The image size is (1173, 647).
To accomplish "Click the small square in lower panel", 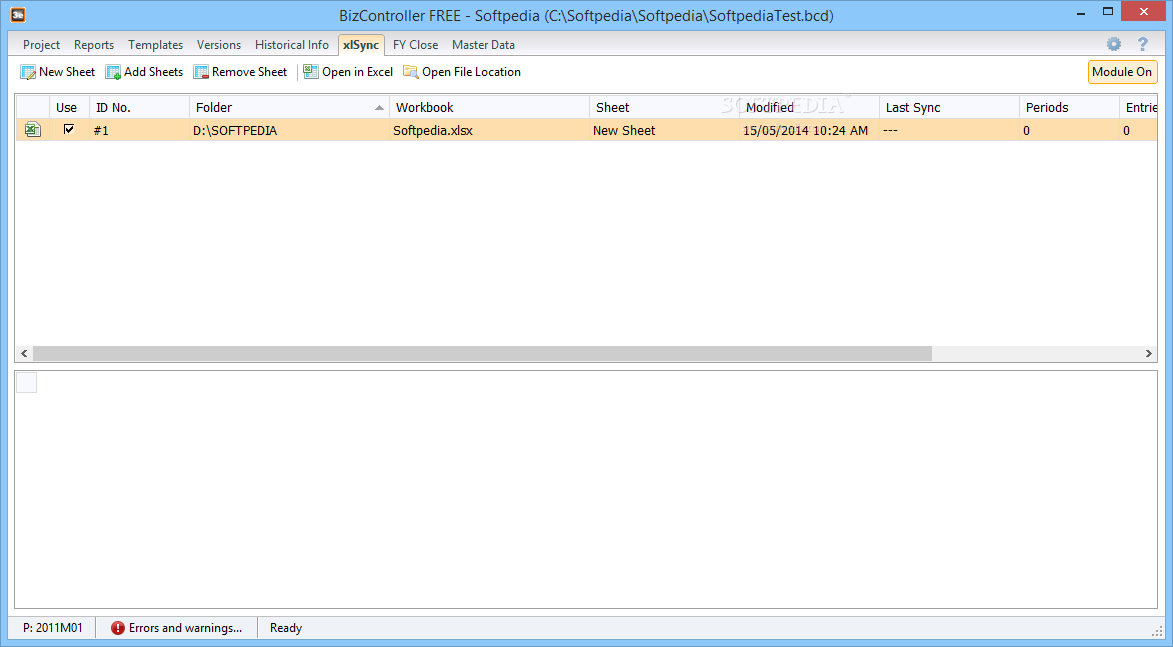I will [x=26, y=382].
